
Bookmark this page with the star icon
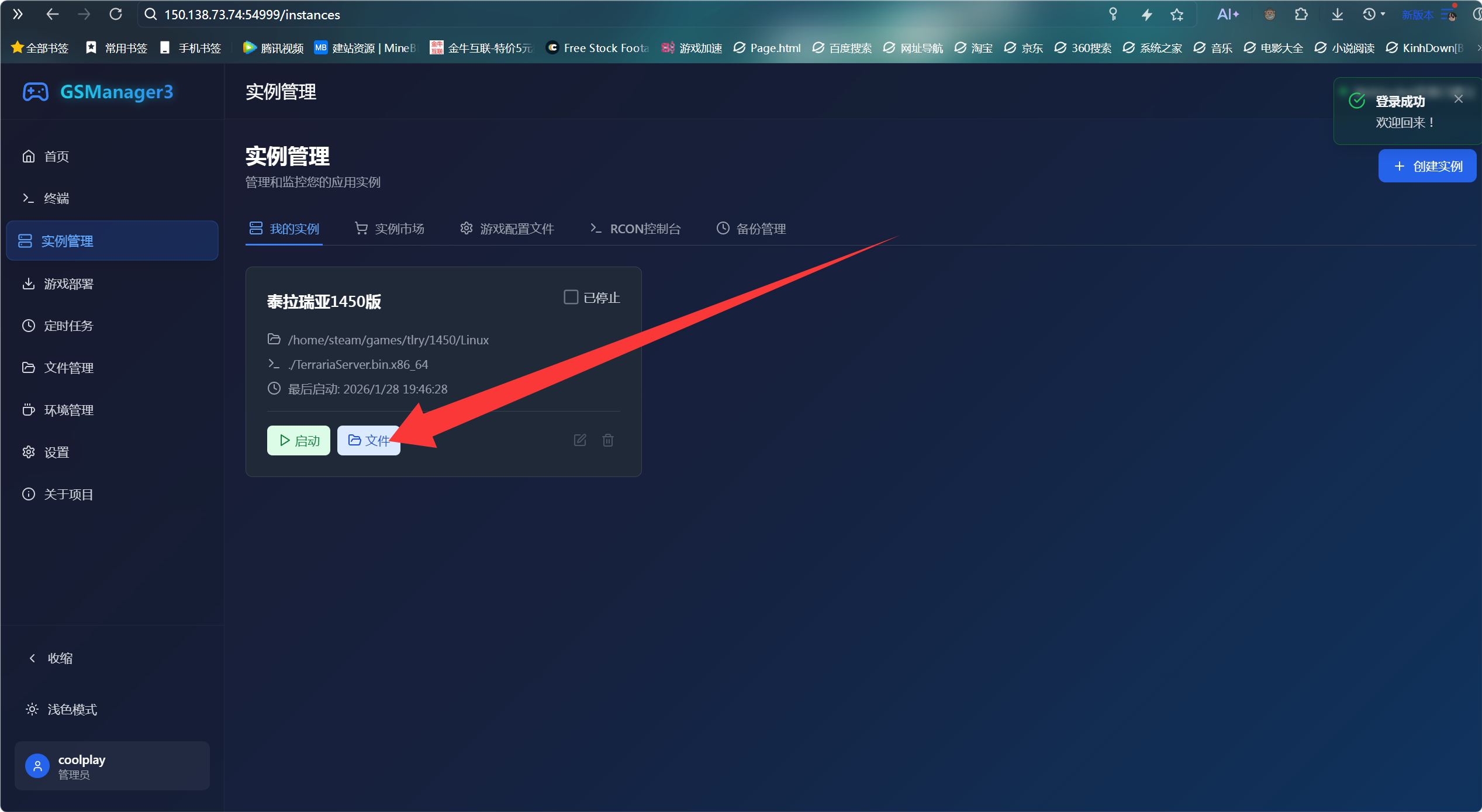1177,15
